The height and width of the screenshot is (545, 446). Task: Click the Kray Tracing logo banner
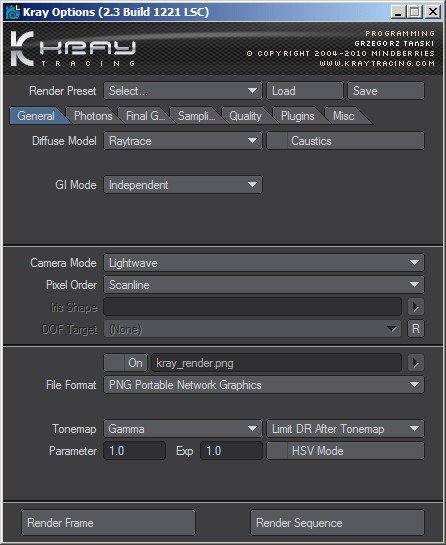pyautogui.click(x=73, y=49)
